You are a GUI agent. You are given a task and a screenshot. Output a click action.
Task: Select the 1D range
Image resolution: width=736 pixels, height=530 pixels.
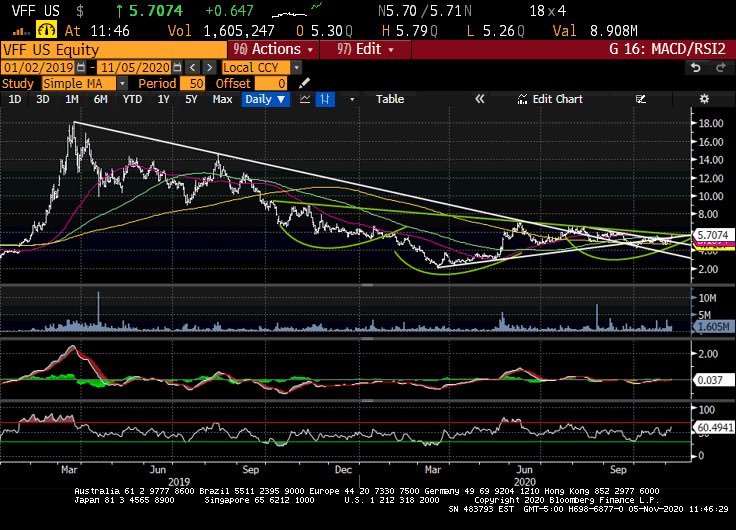click(x=15, y=99)
